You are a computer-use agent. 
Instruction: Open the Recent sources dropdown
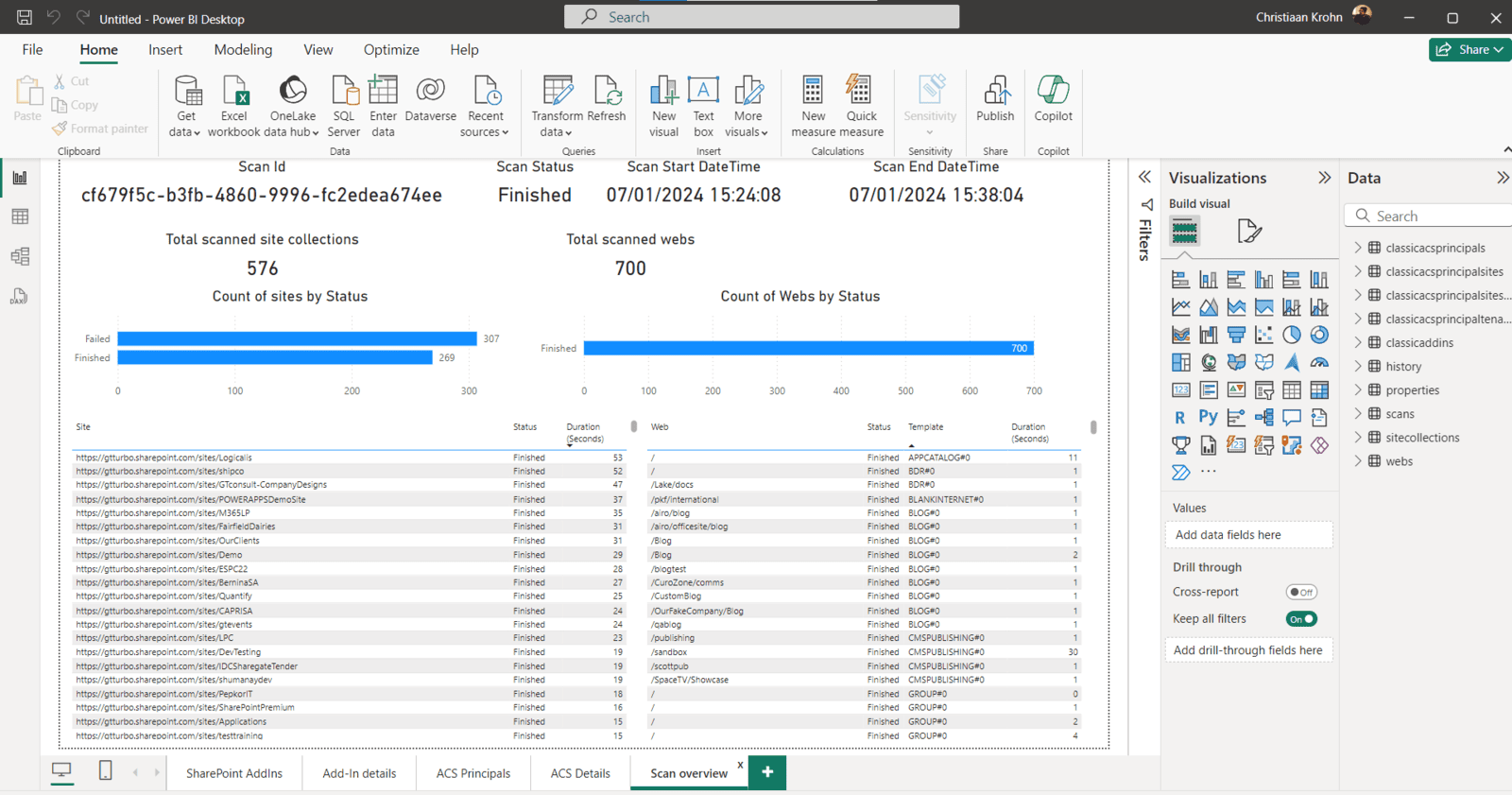pos(485,124)
